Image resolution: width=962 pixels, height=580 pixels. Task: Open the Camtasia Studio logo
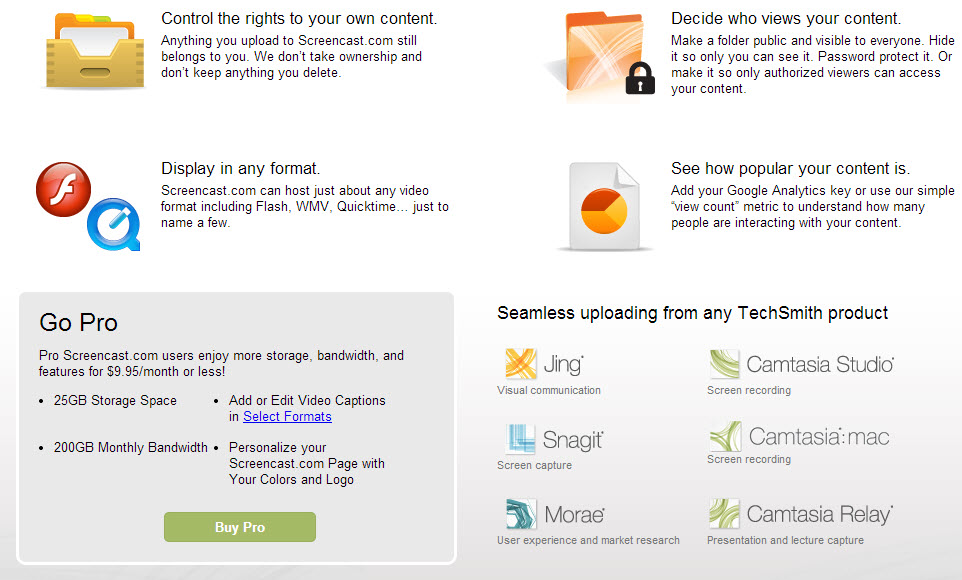click(801, 363)
